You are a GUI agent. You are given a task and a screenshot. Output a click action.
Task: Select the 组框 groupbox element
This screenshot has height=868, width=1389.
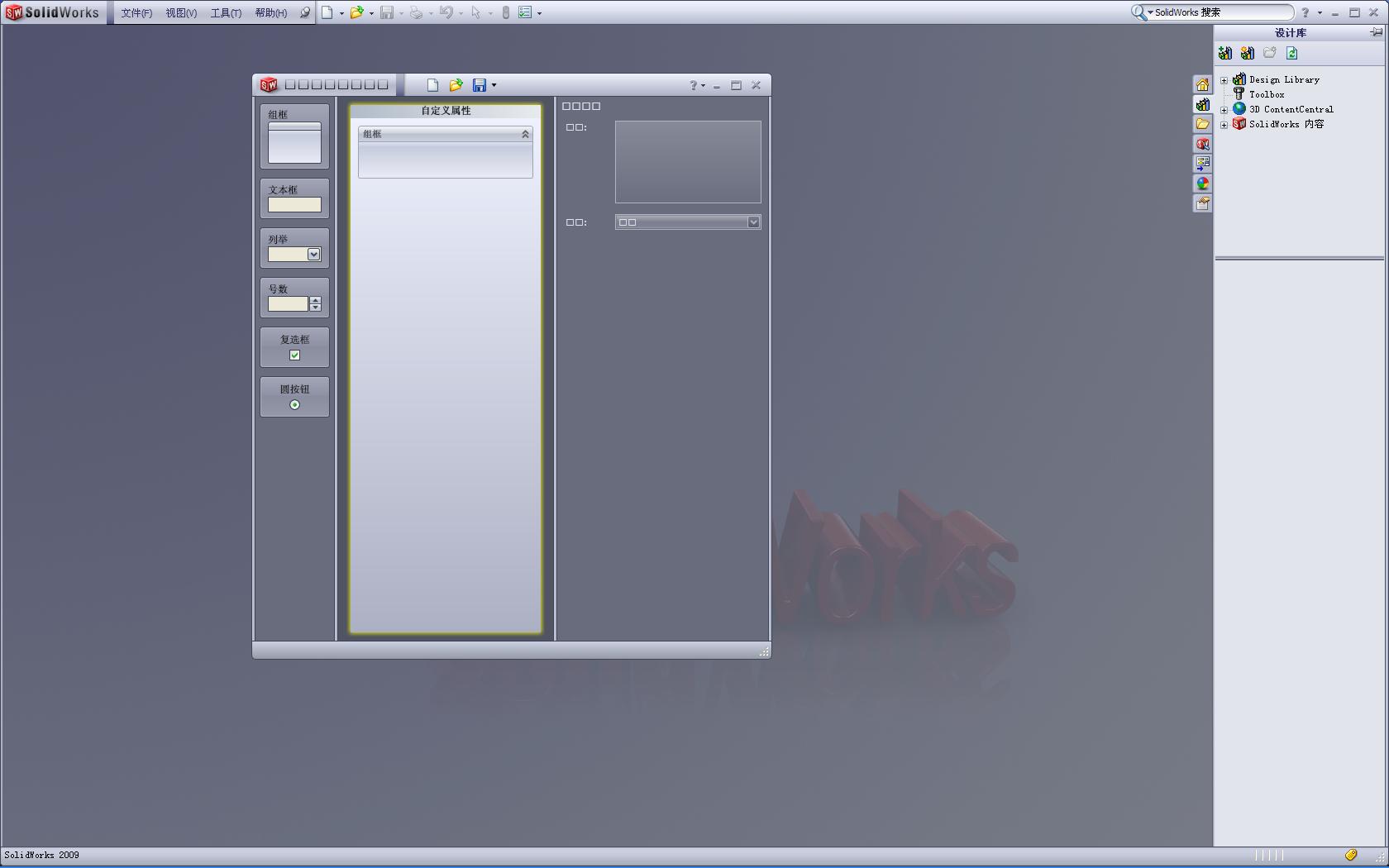(294, 136)
